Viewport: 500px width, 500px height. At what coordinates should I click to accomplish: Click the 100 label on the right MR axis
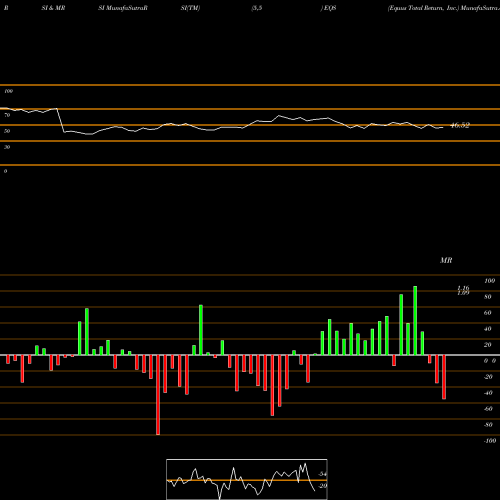(x=489, y=281)
